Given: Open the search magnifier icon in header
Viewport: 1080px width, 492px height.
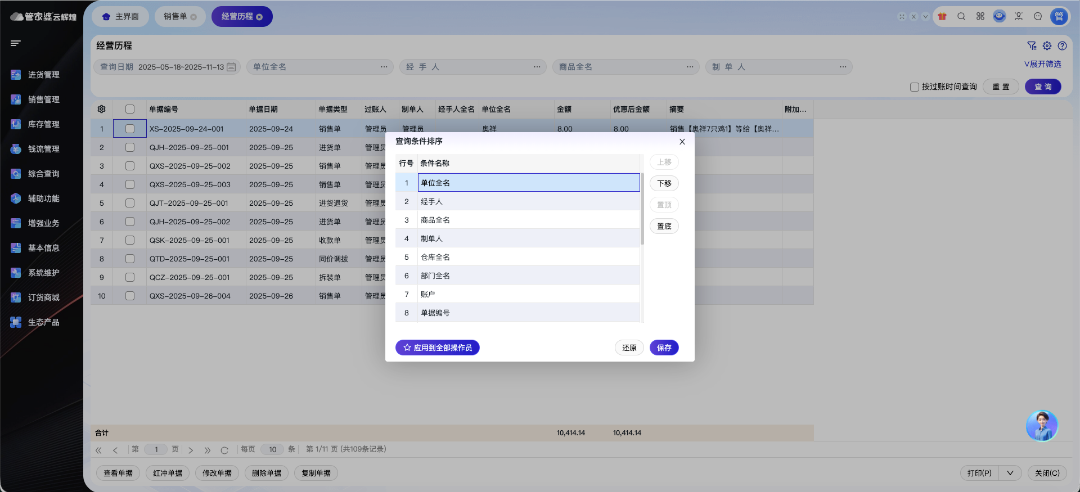Looking at the screenshot, I should 961,16.
